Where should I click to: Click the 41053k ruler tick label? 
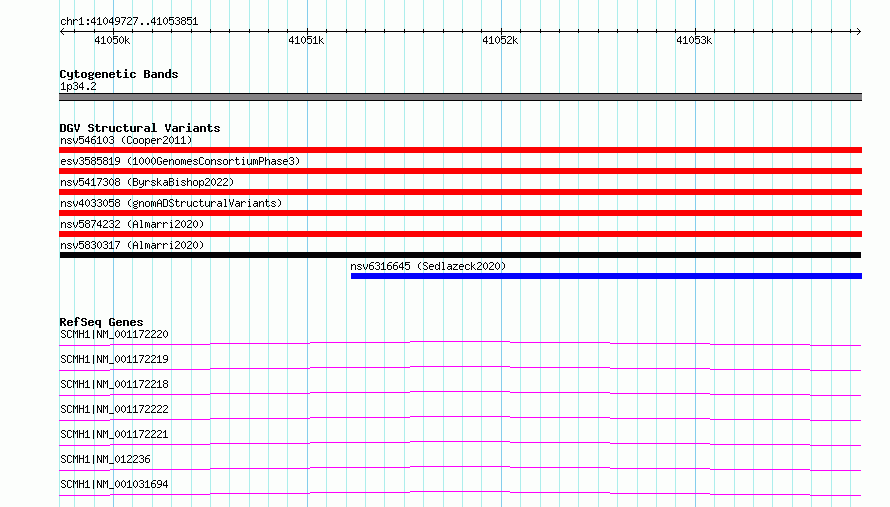(x=694, y=40)
